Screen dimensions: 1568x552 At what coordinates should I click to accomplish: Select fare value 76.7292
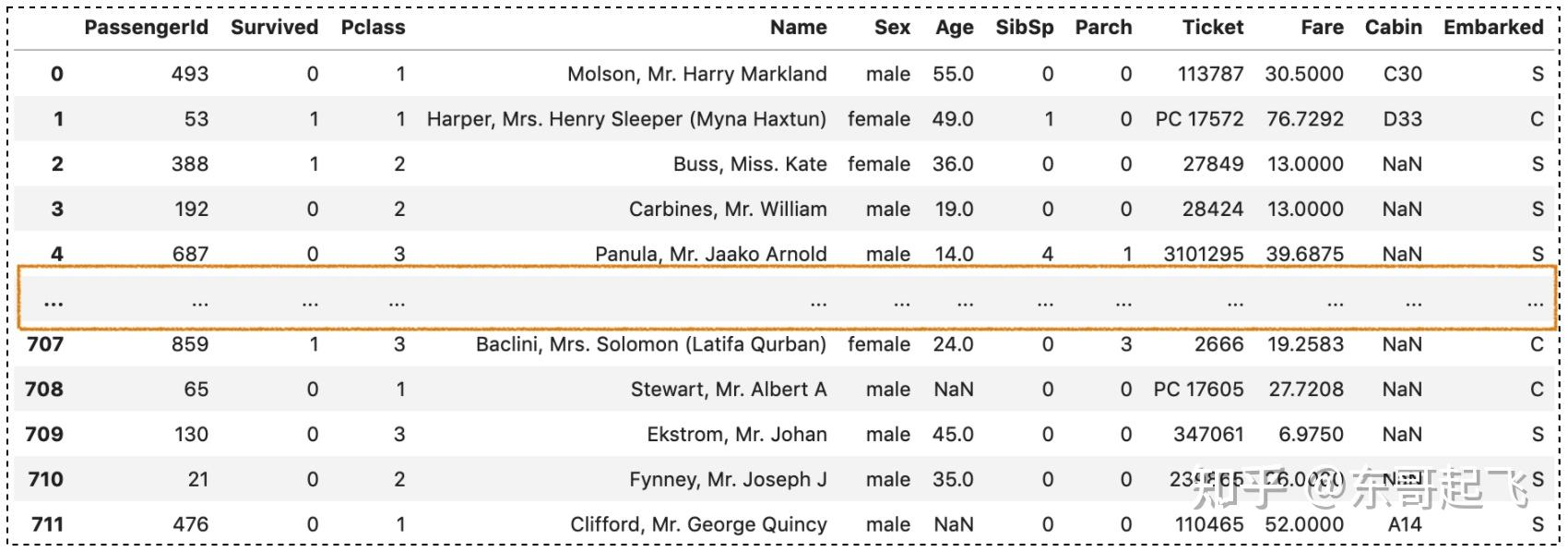(x=1304, y=119)
